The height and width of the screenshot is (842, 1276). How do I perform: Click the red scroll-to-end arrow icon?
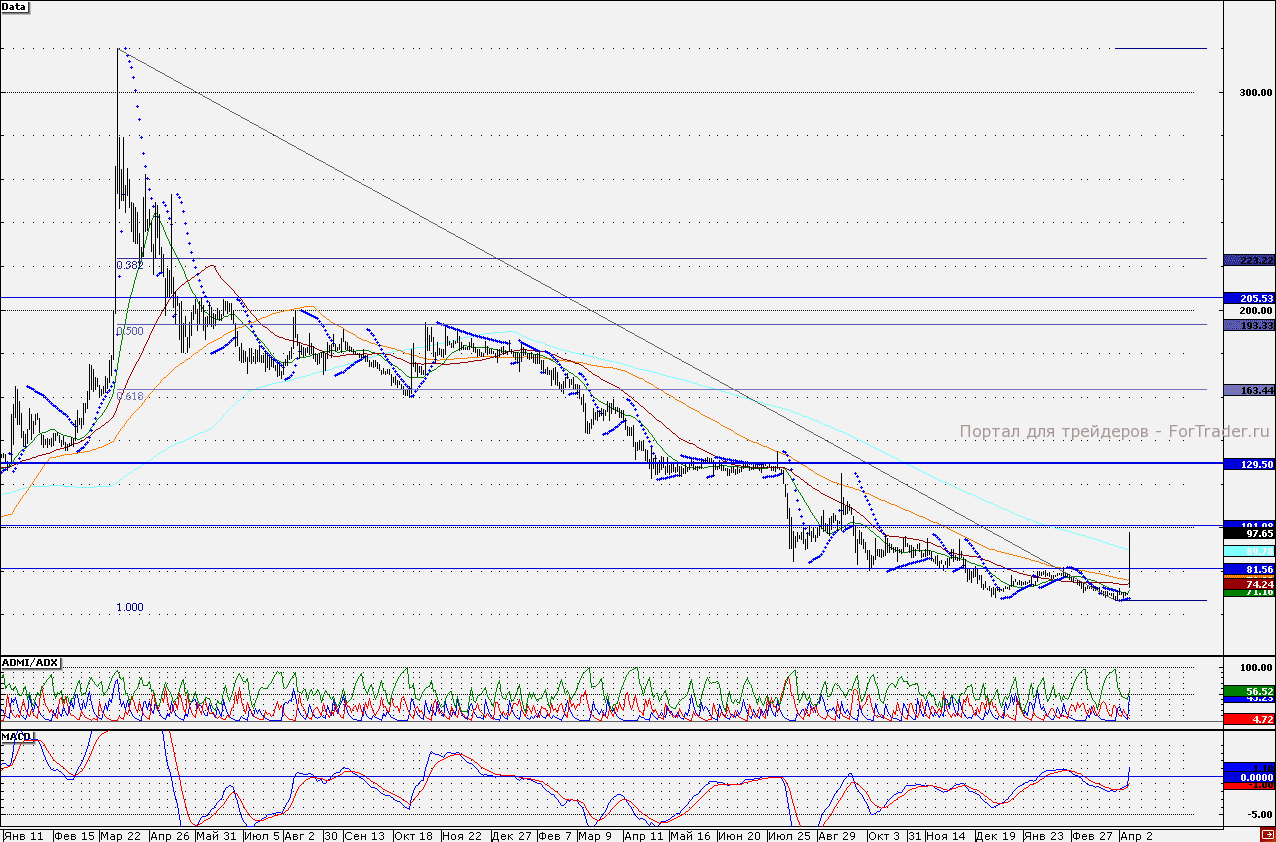point(1267,834)
